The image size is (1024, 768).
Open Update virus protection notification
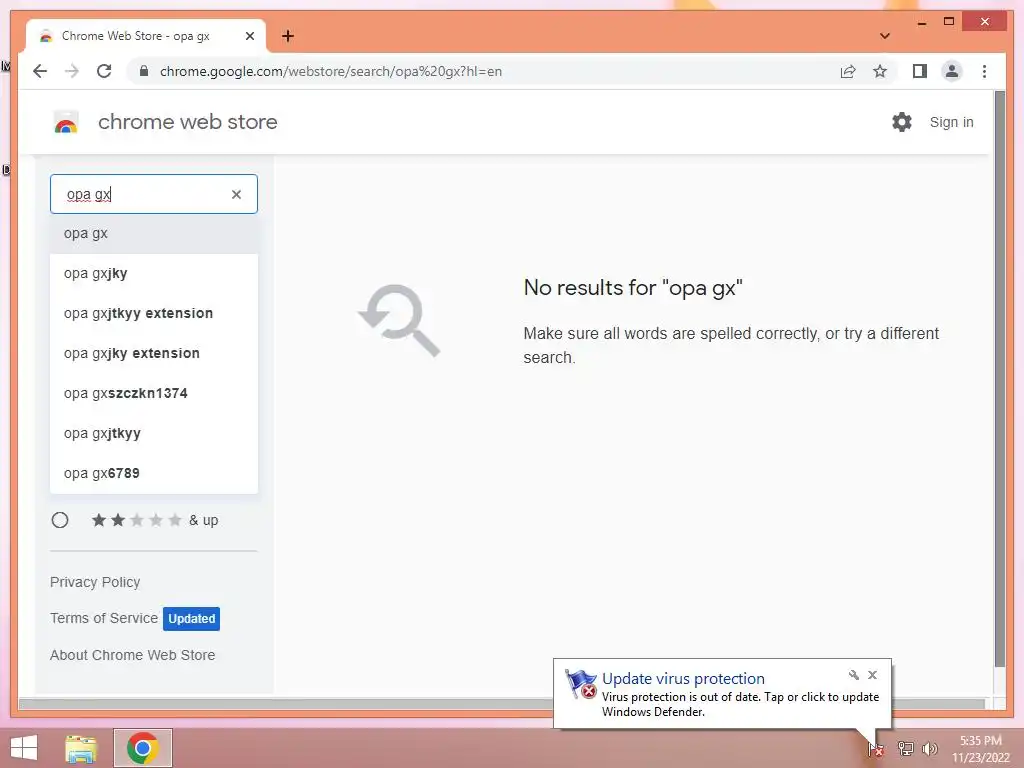pyautogui.click(x=683, y=679)
